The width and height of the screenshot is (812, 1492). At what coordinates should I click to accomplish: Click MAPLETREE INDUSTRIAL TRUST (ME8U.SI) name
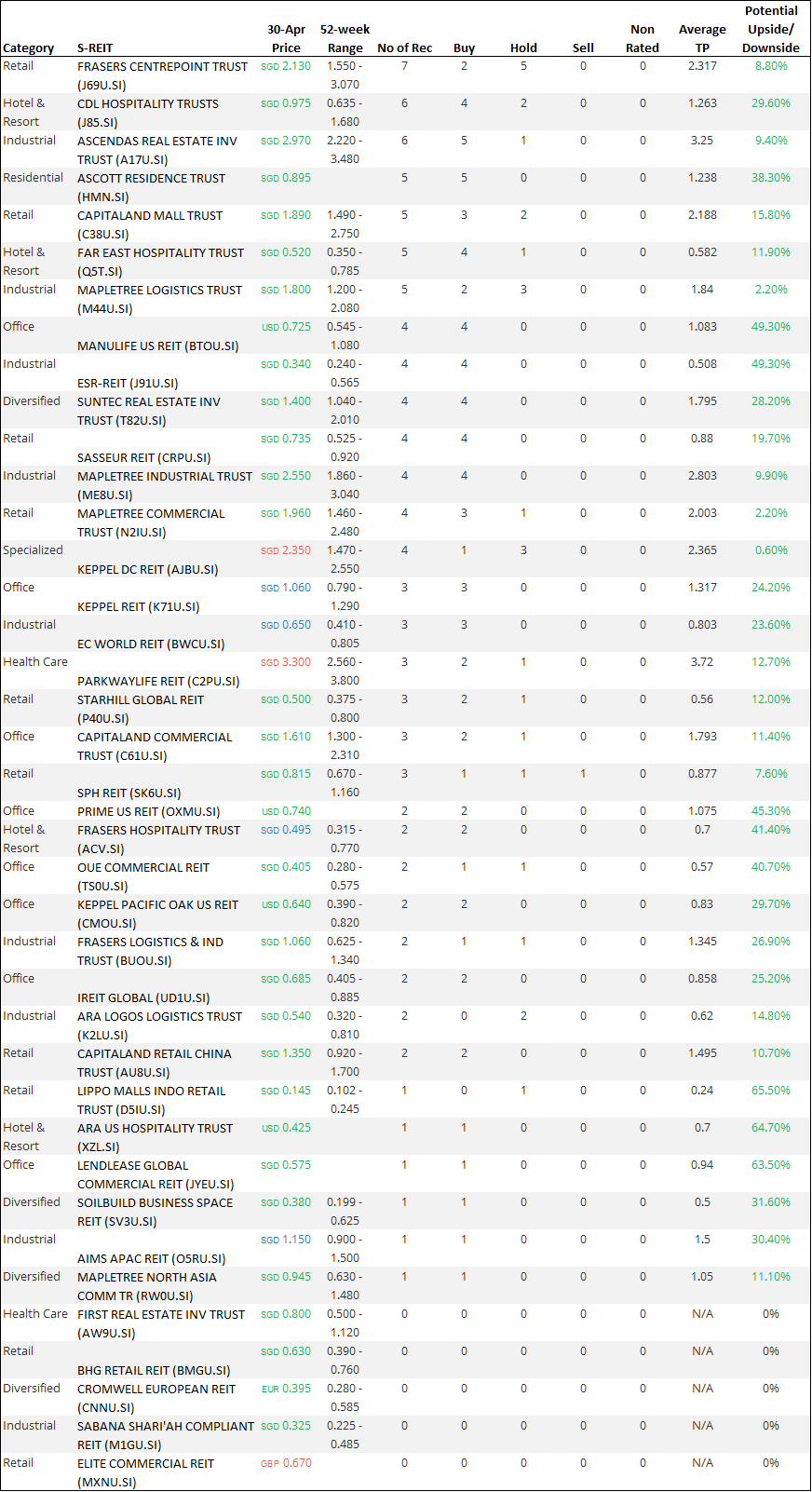[165, 485]
